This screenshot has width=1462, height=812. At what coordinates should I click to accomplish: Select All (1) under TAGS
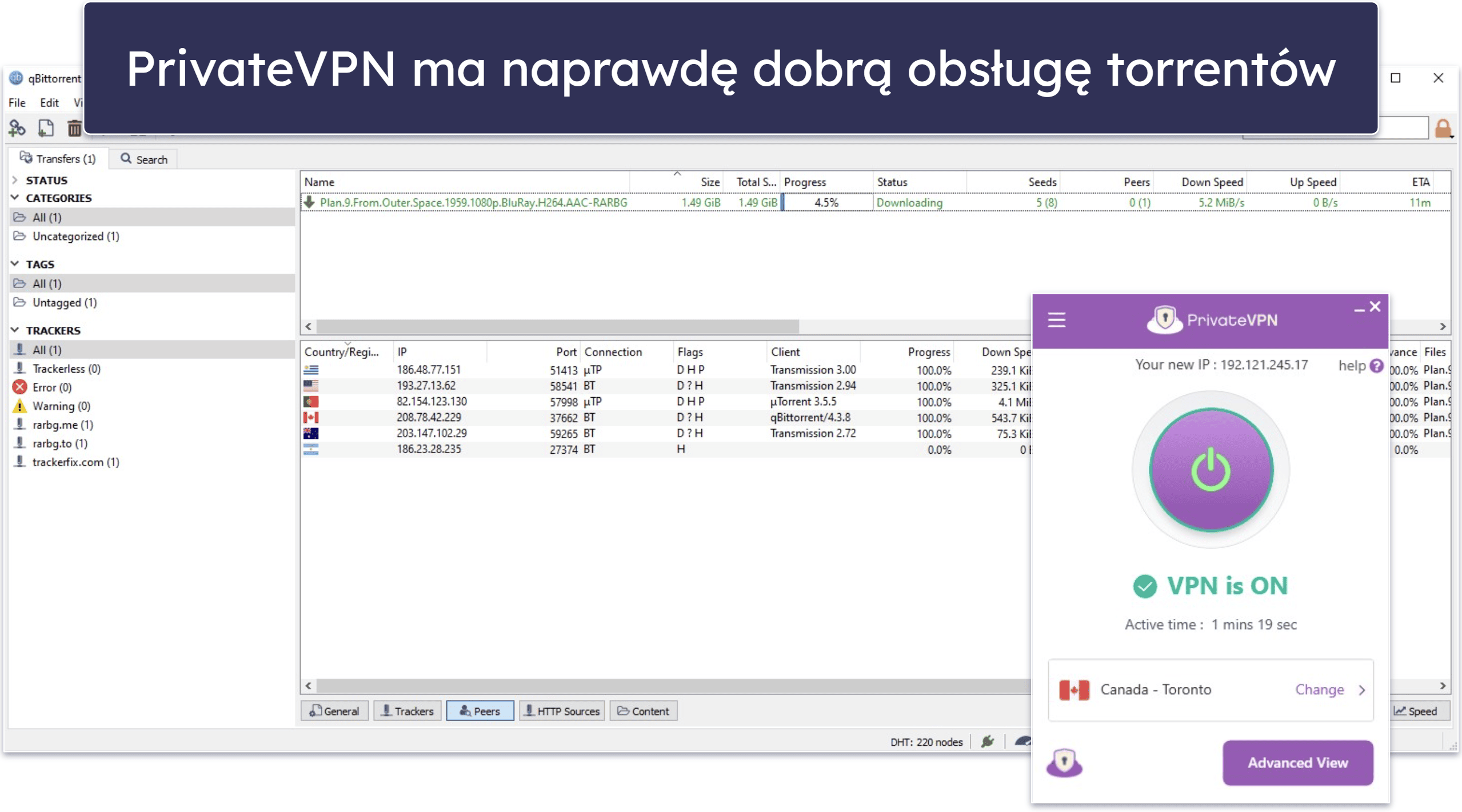(x=153, y=283)
